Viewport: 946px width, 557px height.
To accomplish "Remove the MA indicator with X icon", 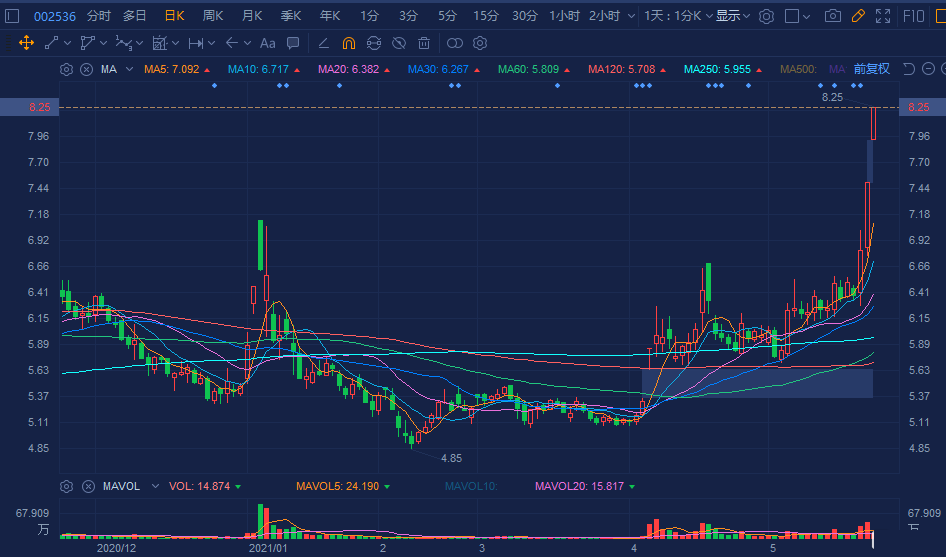I will [86, 69].
